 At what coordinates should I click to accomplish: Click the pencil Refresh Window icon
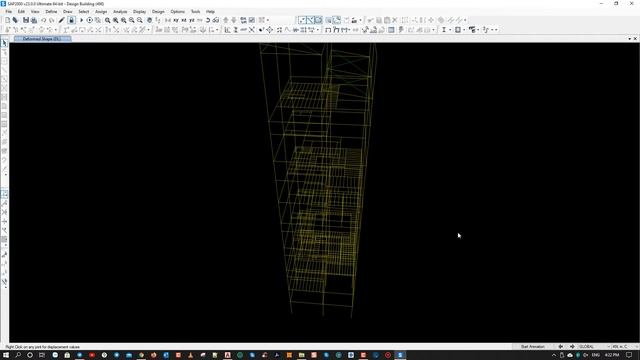(62, 20)
